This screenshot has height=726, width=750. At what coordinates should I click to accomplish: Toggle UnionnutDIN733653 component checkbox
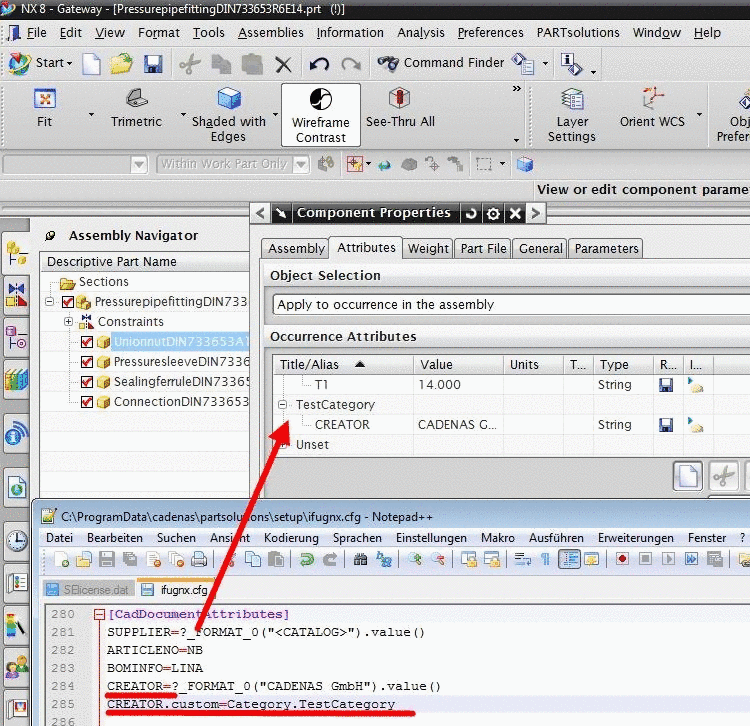click(87, 342)
